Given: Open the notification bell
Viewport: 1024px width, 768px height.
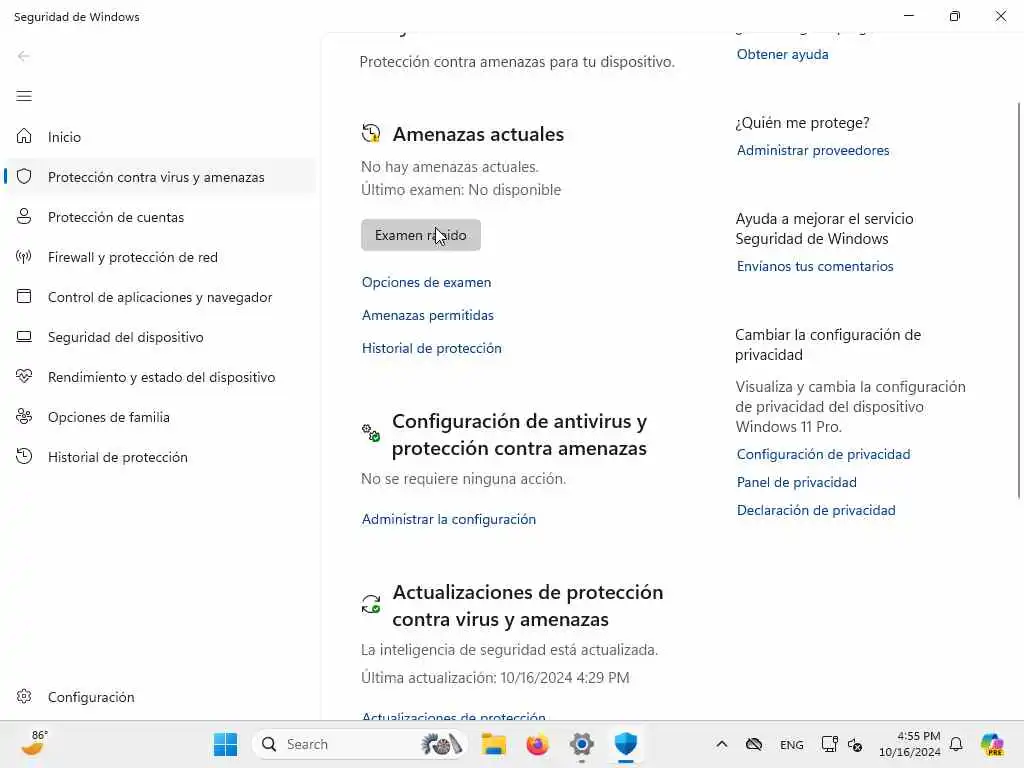Looking at the screenshot, I should 956,744.
